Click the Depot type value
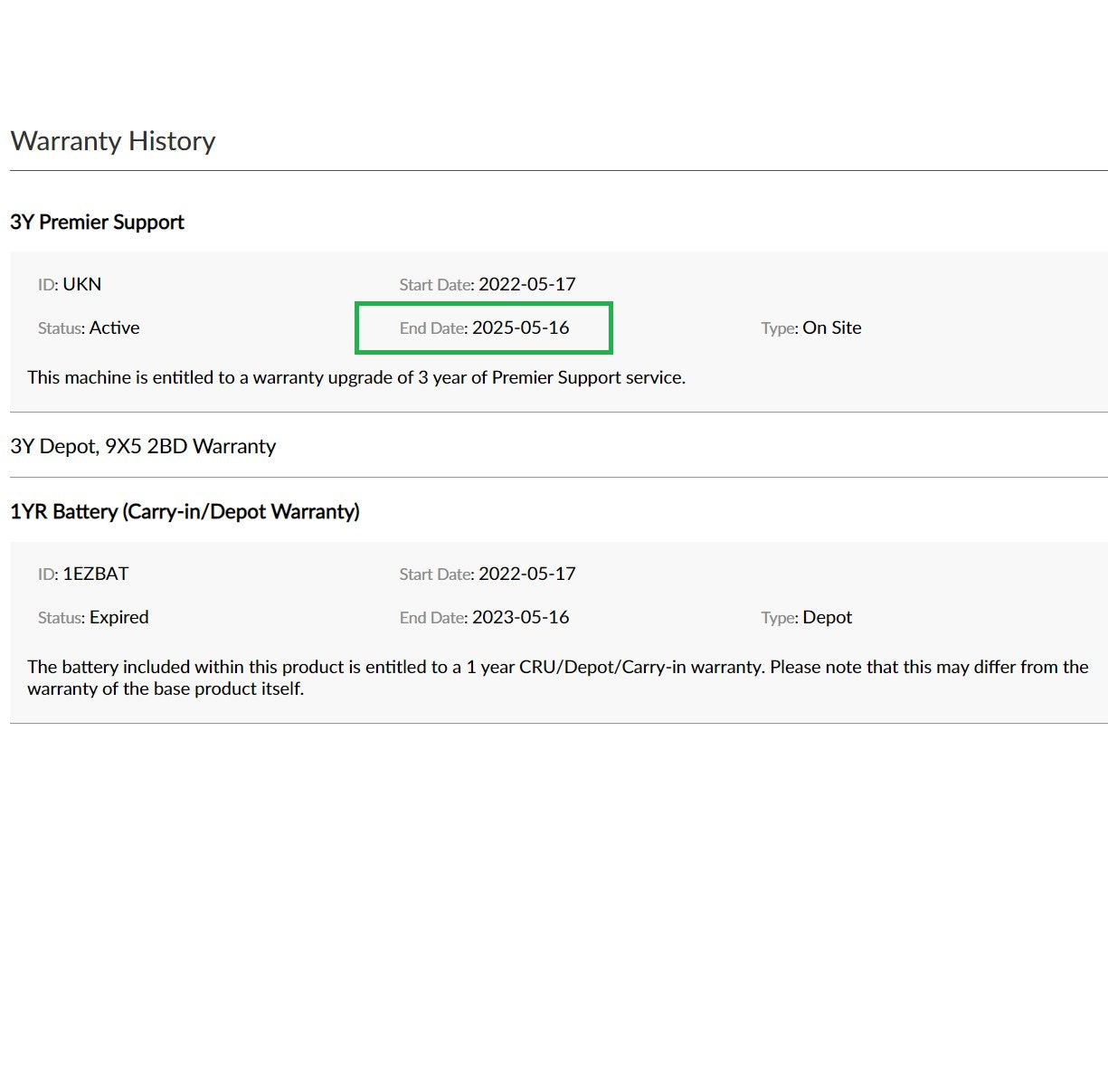This screenshot has width=1108, height=1092. (x=827, y=618)
